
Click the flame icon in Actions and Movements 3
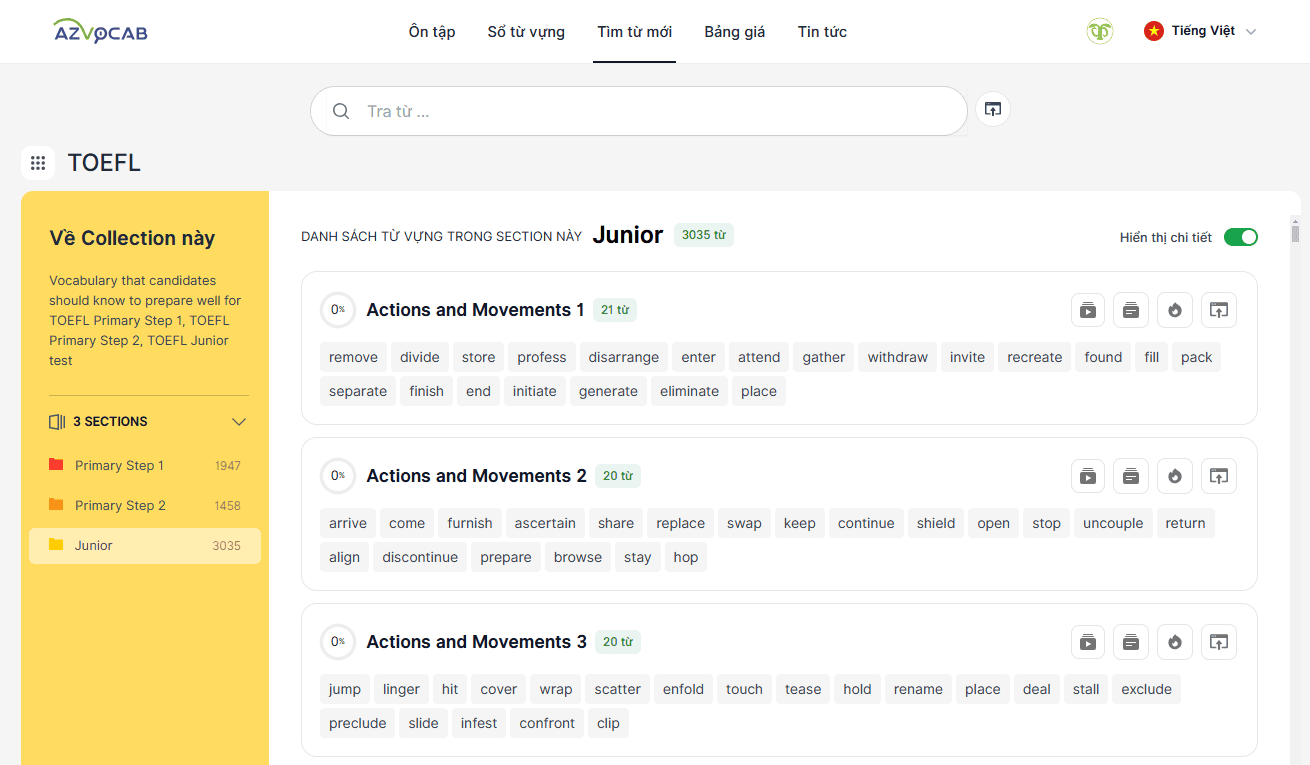coord(1175,642)
